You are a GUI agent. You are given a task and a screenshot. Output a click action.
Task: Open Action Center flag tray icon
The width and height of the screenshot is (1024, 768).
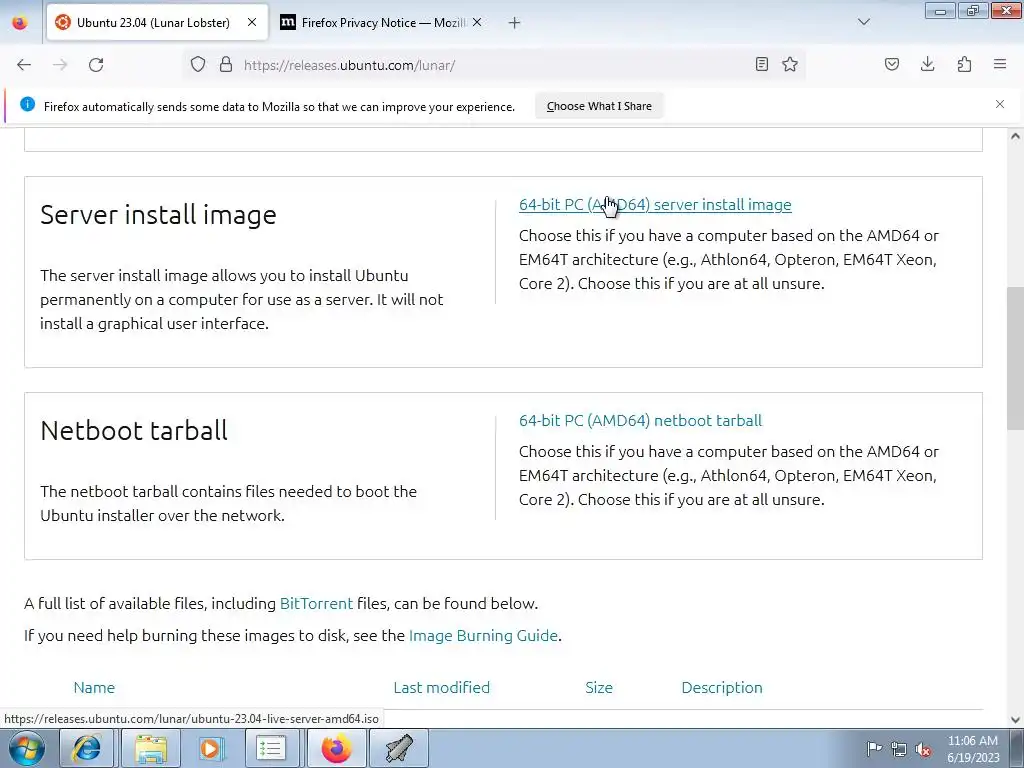pos(874,748)
